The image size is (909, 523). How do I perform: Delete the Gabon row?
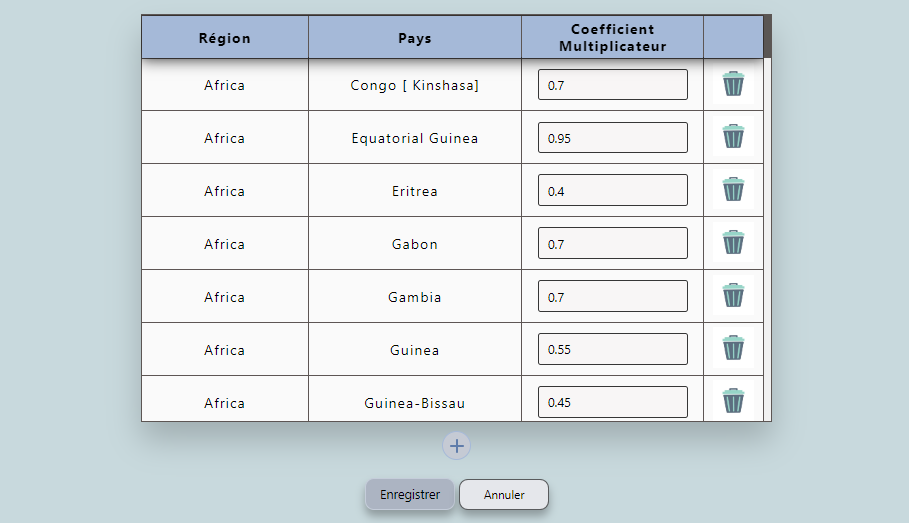[x=733, y=243]
